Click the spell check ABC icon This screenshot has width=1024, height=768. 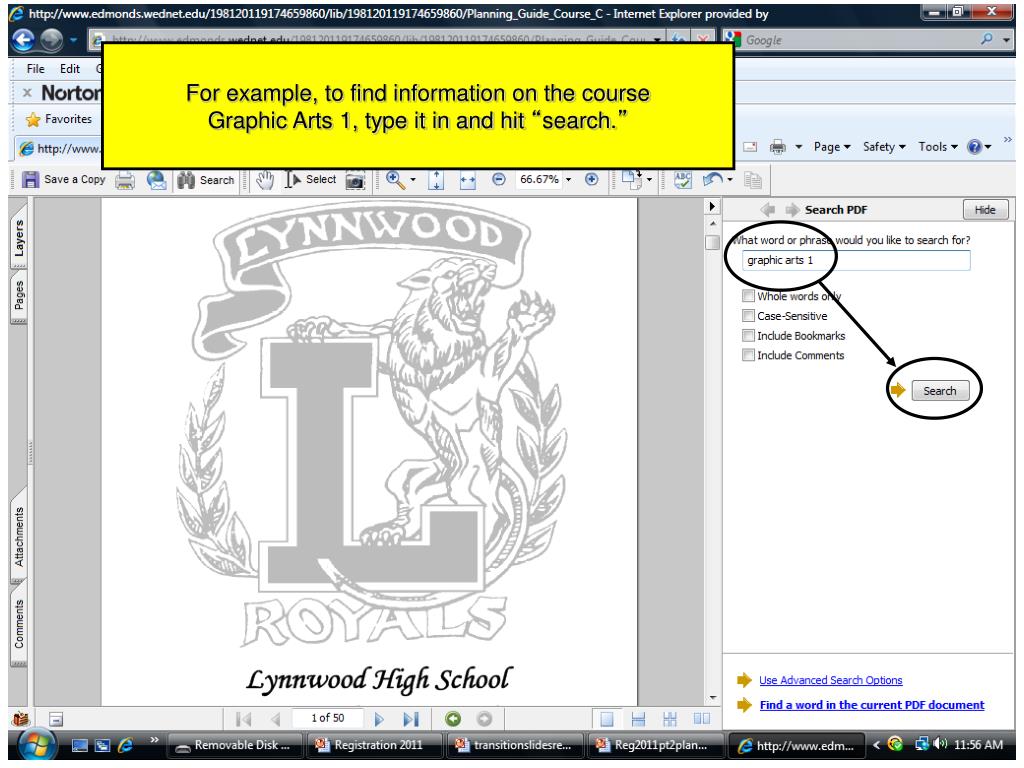682,180
